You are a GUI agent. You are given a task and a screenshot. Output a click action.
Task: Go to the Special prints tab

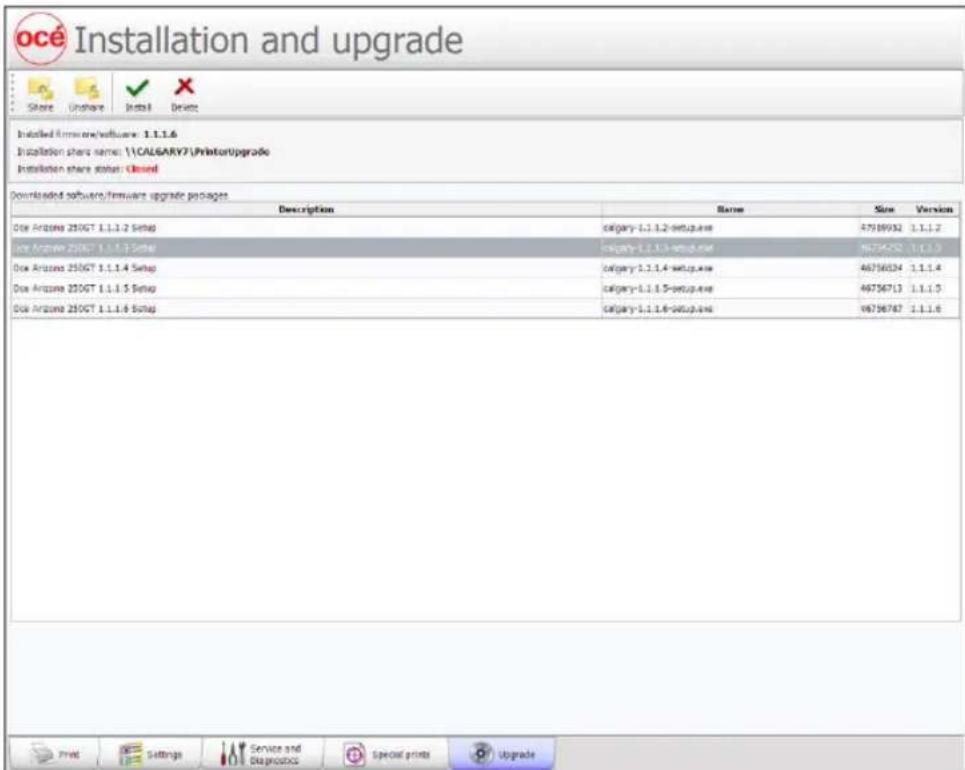click(386, 754)
